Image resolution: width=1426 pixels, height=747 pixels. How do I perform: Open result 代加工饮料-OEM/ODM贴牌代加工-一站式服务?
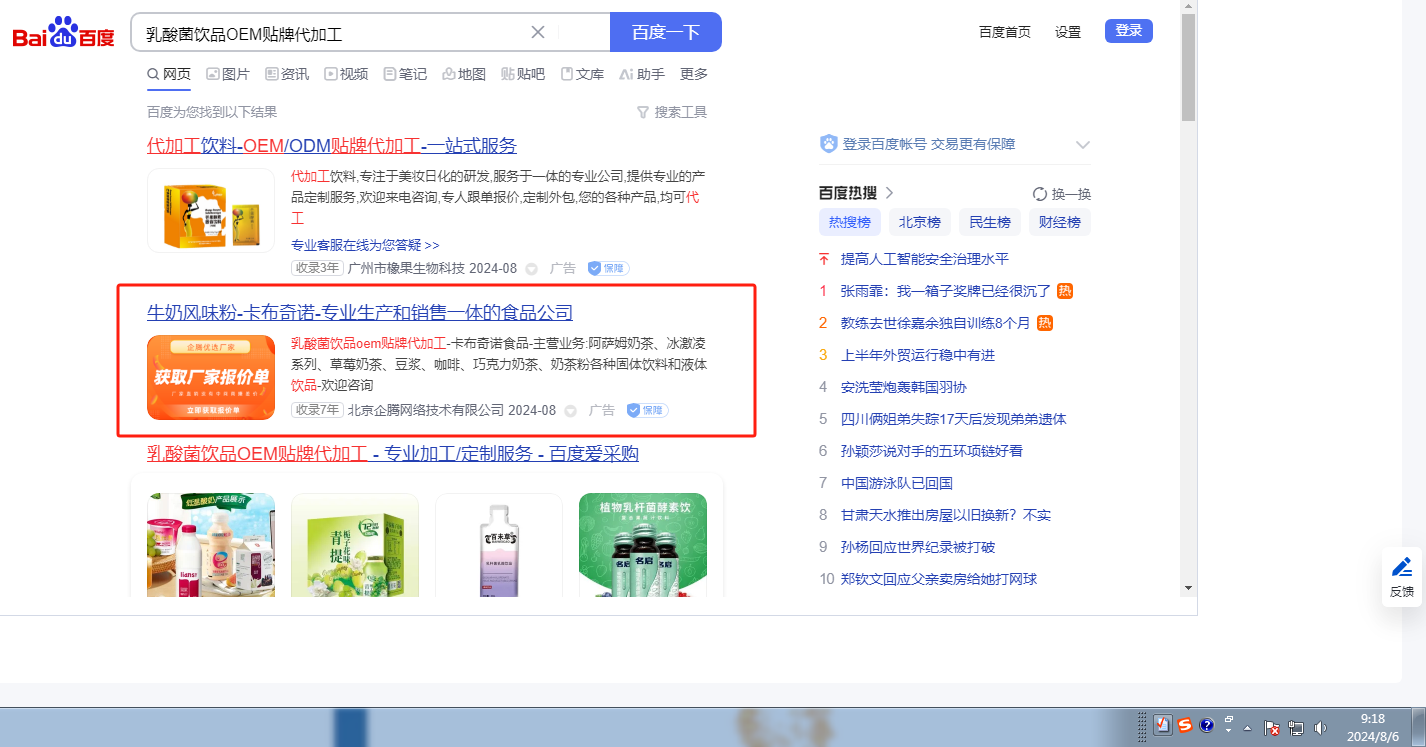(332, 146)
